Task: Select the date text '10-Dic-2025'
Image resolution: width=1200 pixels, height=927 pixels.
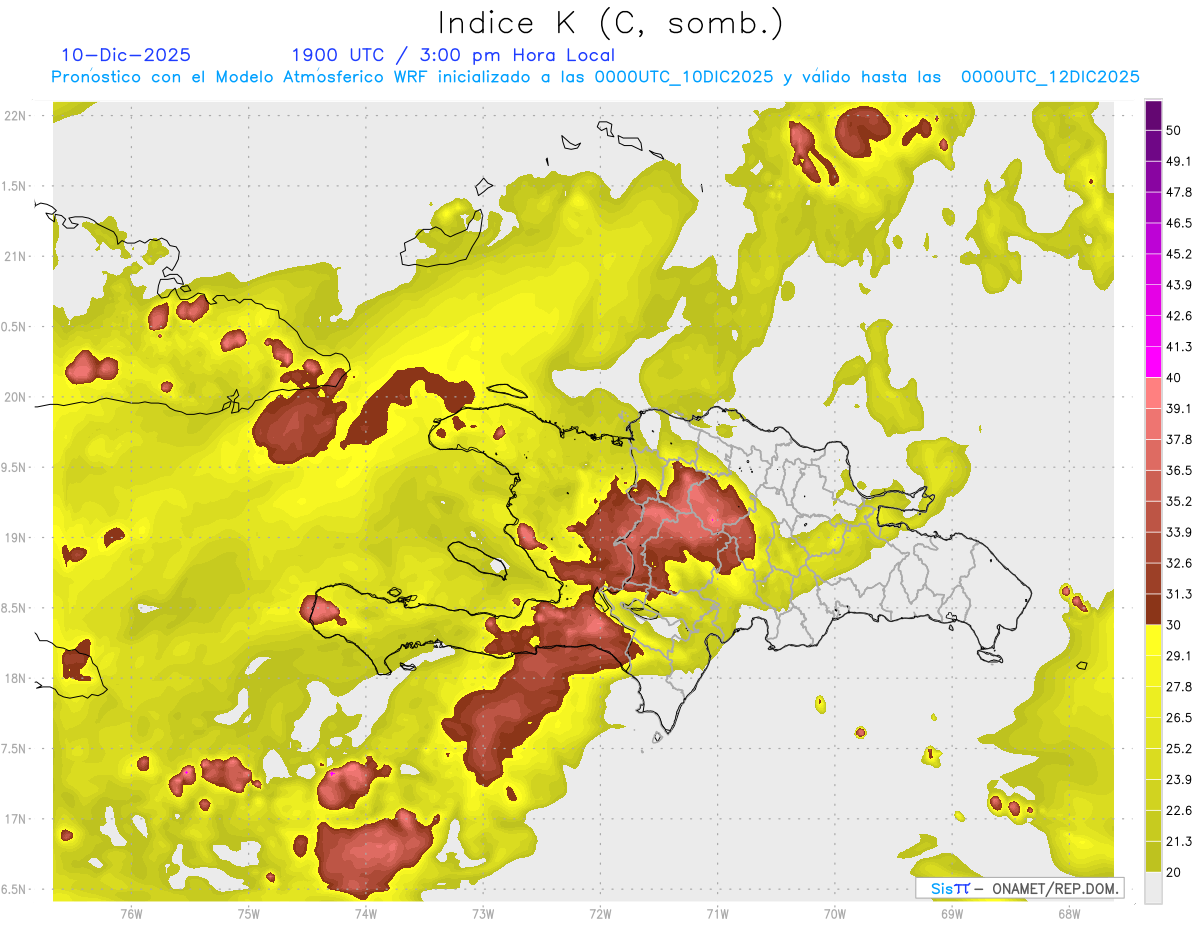Action: [126, 55]
